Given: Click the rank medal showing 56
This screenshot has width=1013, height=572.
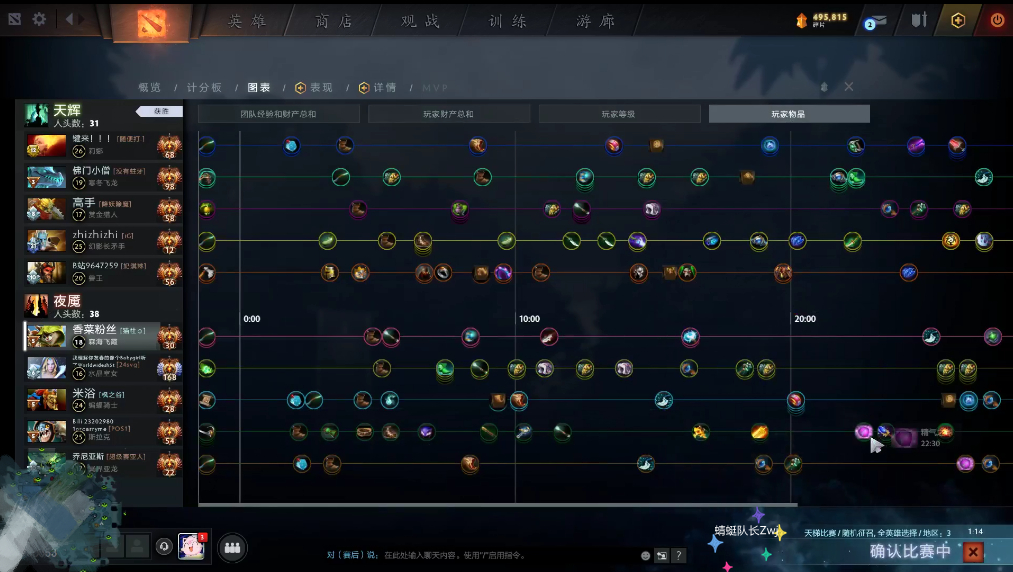Looking at the screenshot, I should (x=169, y=273).
